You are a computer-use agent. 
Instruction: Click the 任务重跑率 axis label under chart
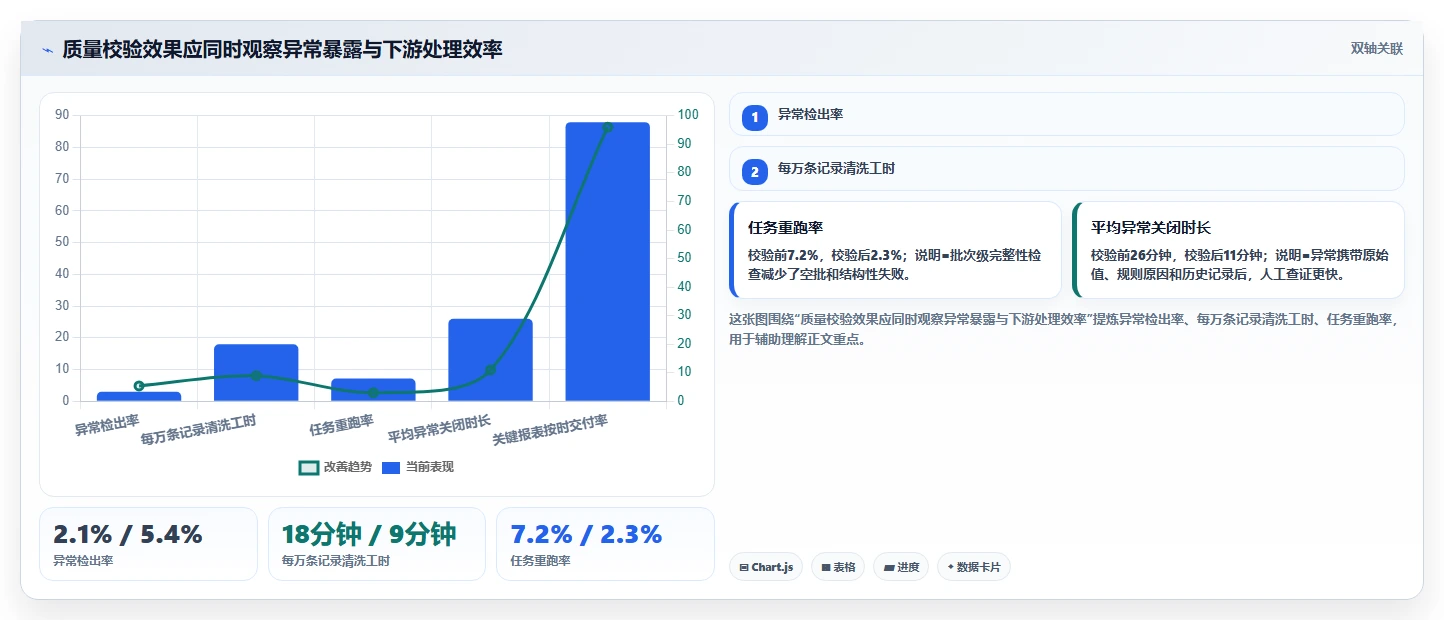point(341,425)
